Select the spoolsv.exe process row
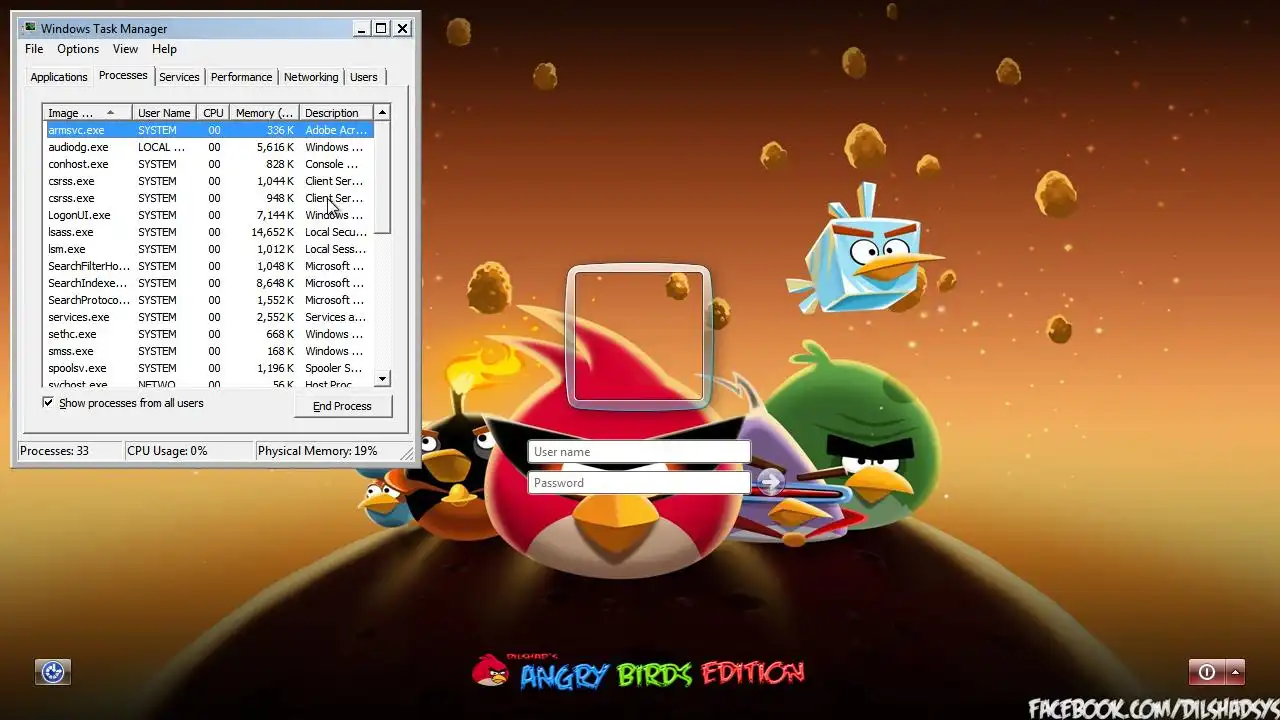Image resolution: width=1280 pixels, height=720 pixels. pyautogui.click(x=209, y=368)
